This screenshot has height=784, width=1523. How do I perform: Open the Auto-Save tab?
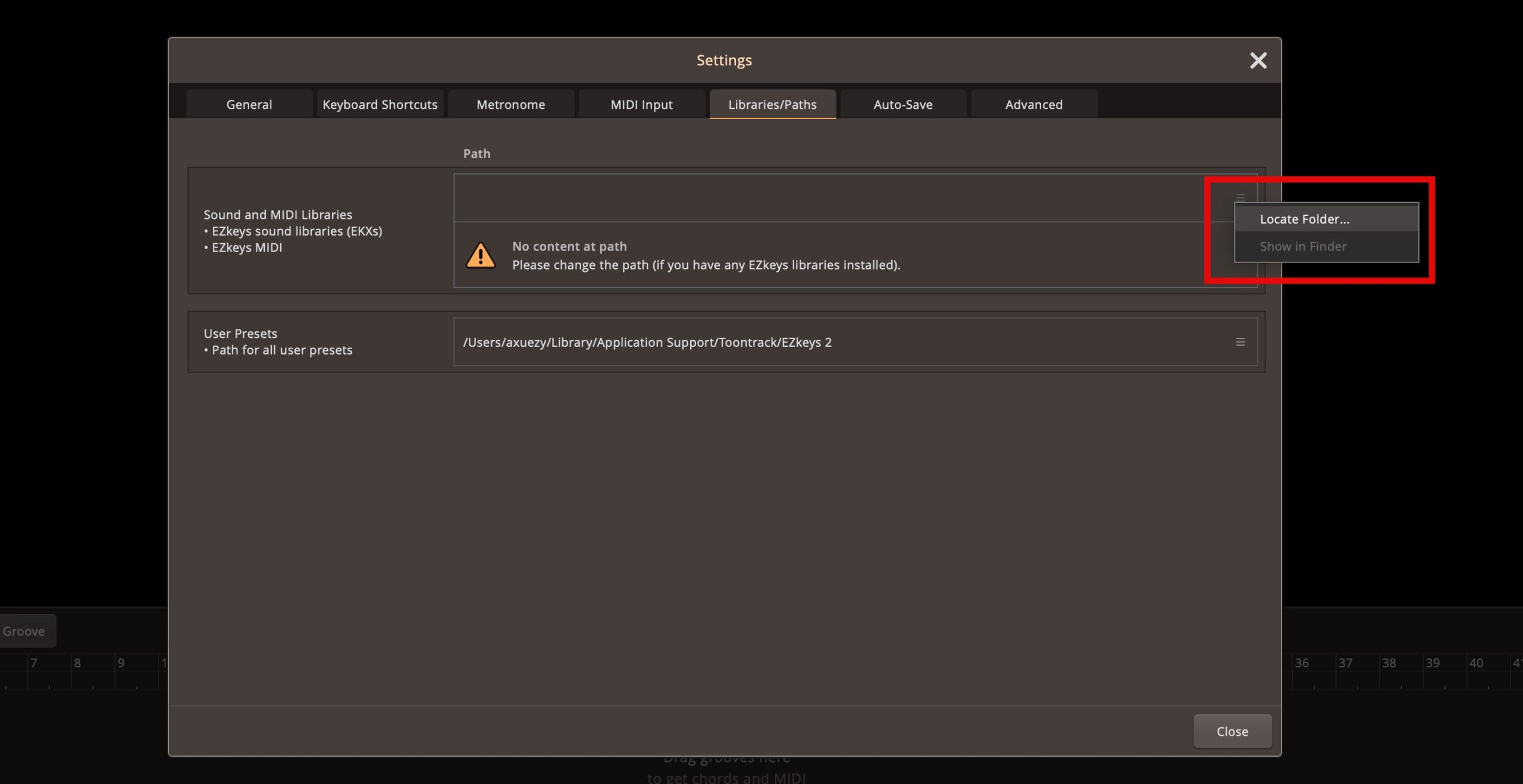(x=902, y=105)
